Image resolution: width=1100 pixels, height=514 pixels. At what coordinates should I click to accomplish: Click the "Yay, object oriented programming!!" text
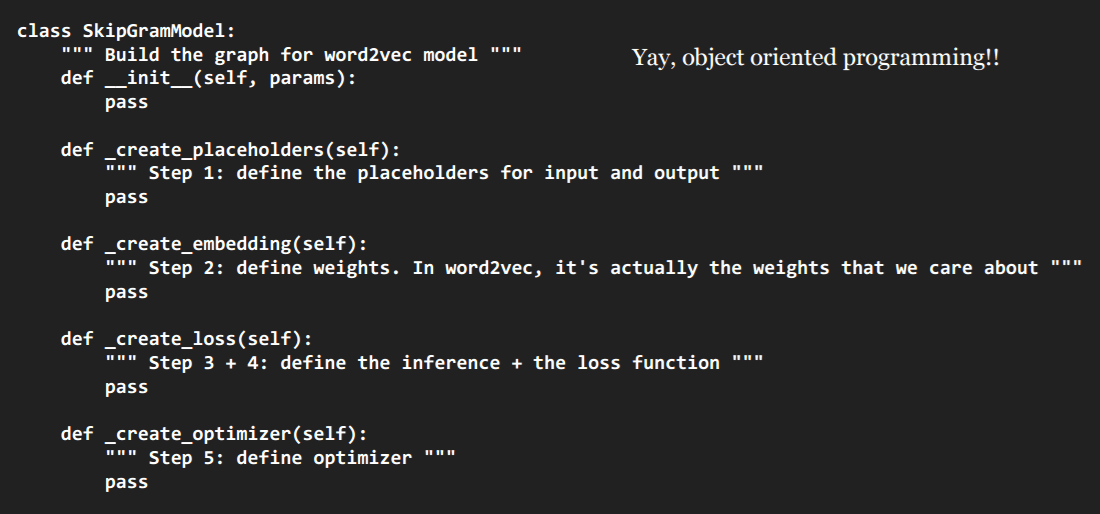pos(815,58)
